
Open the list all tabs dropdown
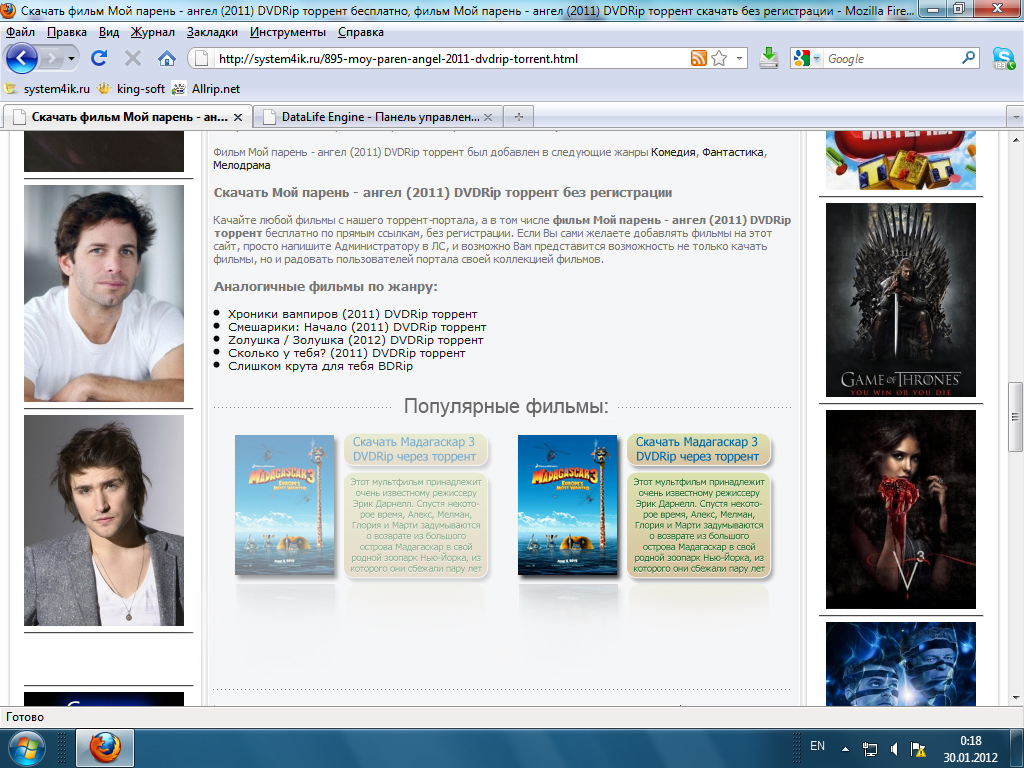click(x=1016, y=118)
